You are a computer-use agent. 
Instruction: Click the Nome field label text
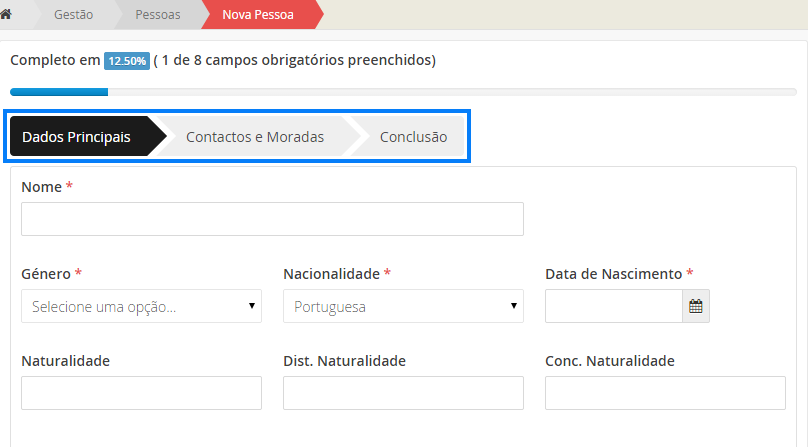pyautogui.click(x=41, y=187)
